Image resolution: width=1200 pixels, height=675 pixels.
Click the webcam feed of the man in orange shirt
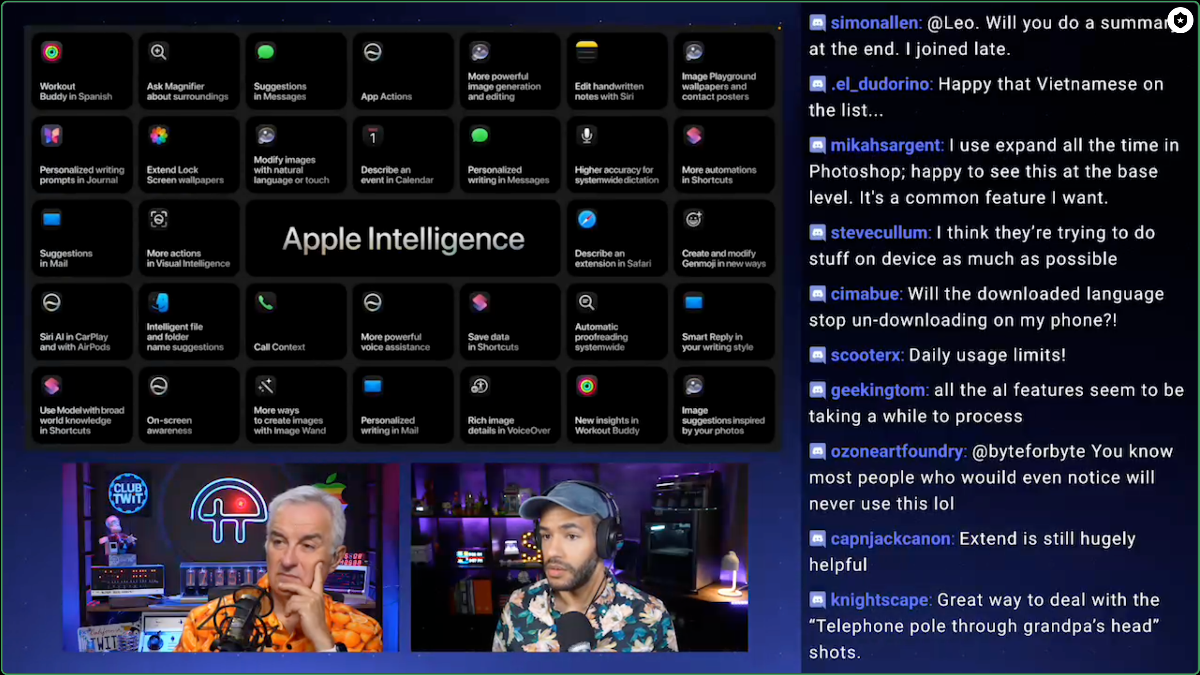point(231,557)
